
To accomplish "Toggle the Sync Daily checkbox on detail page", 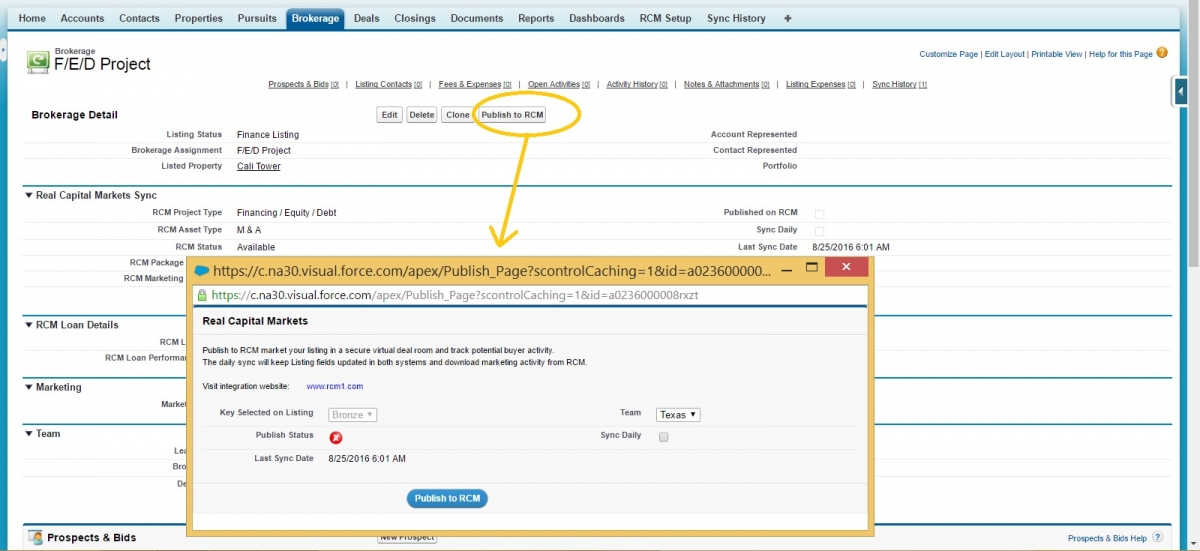I will tap(820, 231).
